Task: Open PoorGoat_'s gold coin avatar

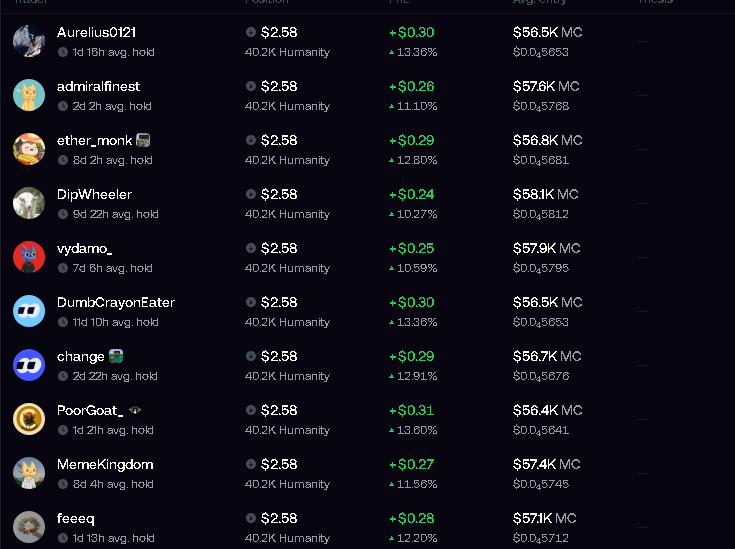Action: click(29, 419)
